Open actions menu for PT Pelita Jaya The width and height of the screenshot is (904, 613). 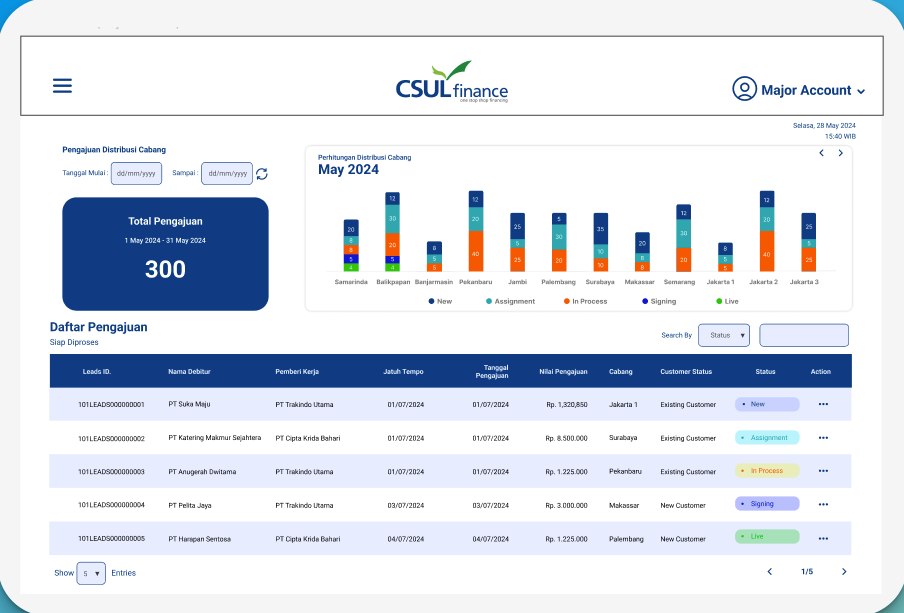(823, 505)
